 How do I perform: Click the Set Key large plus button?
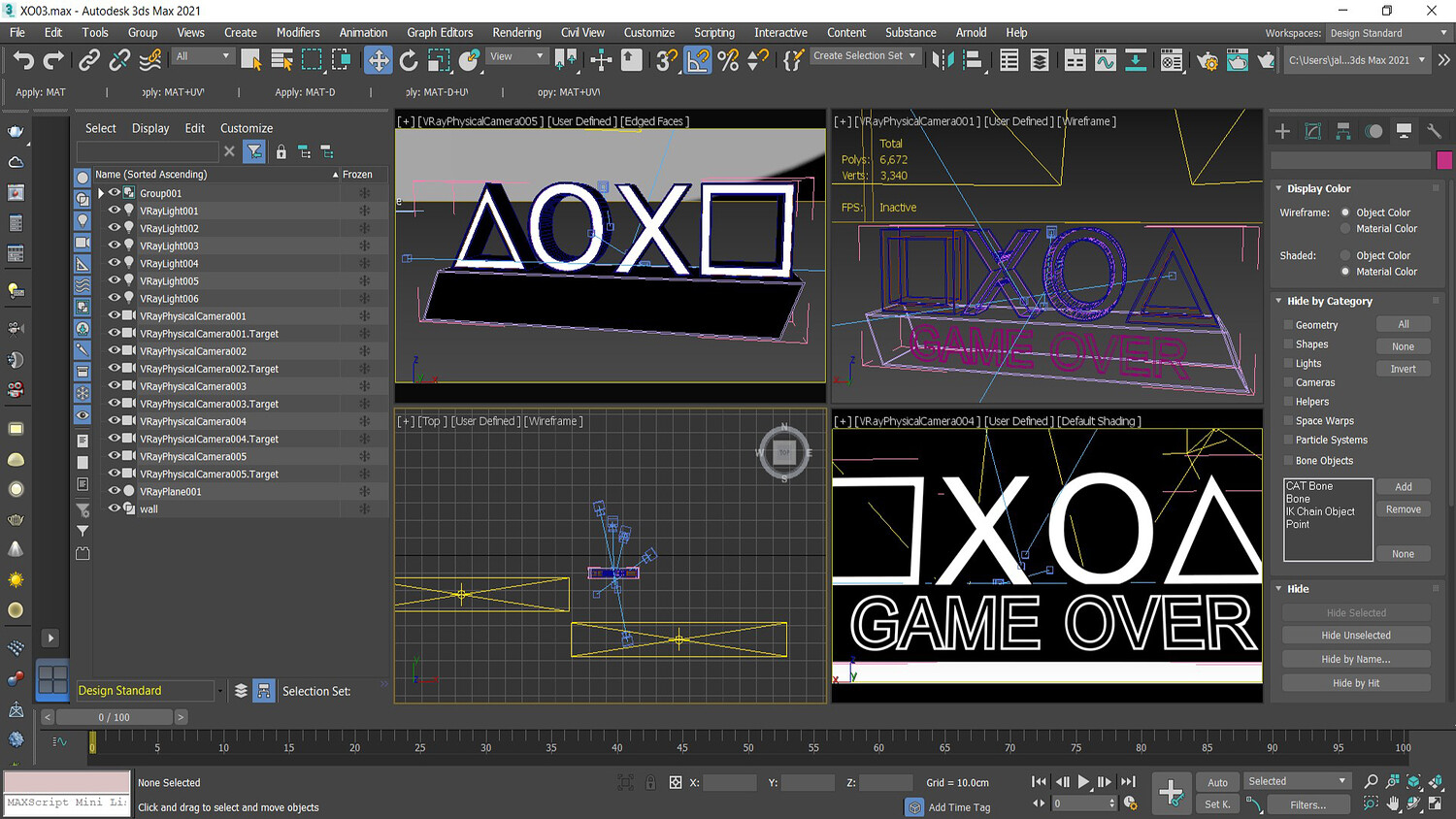point(1172,793)
